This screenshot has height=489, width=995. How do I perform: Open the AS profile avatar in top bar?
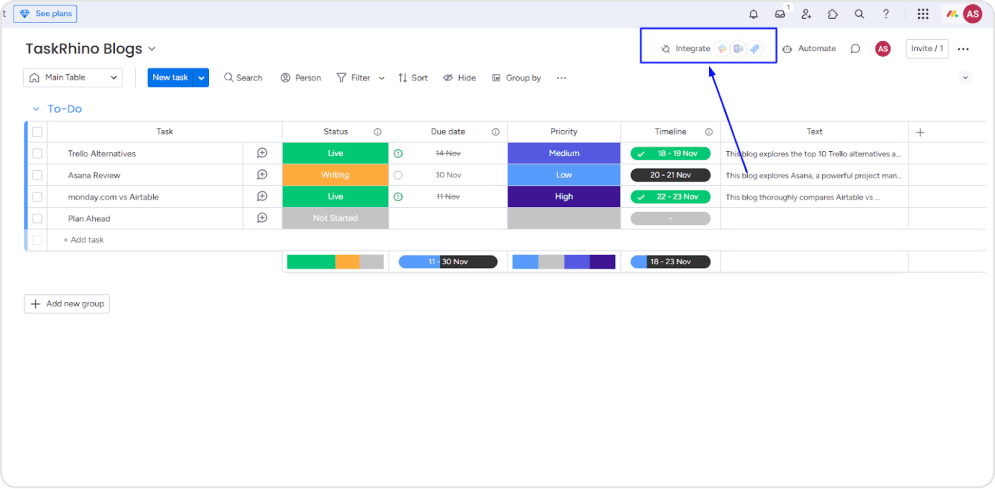point(972,13)
